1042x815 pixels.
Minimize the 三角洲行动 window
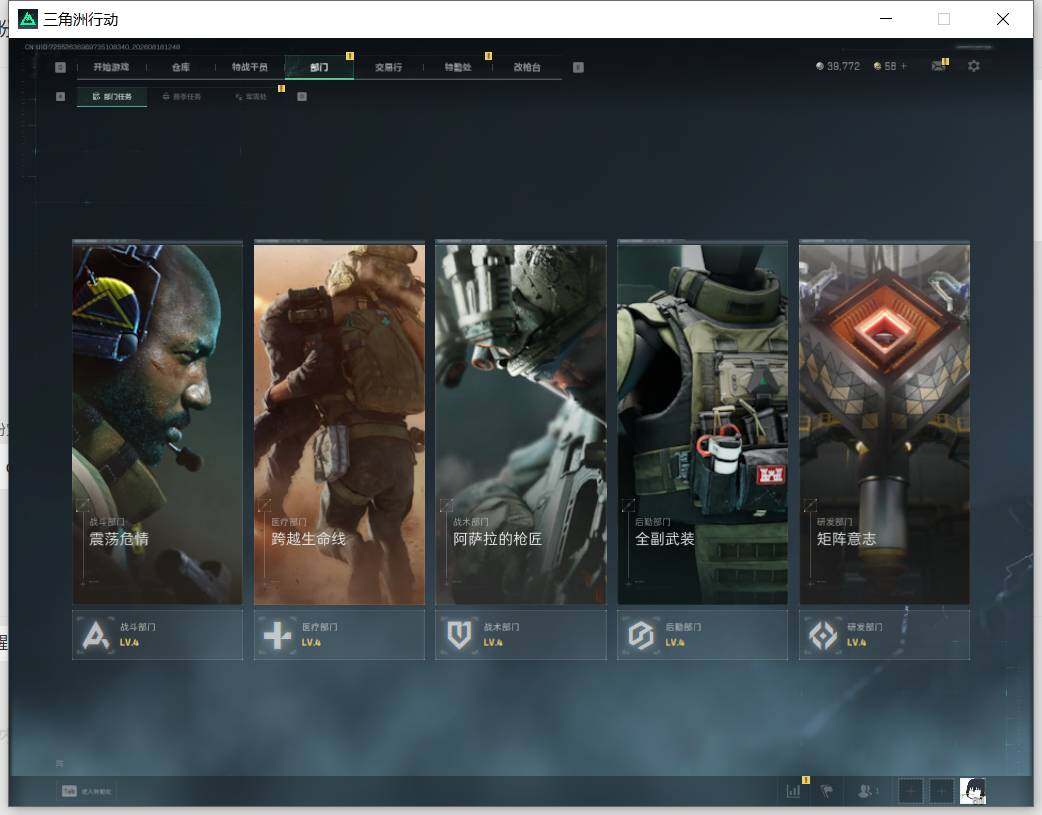click(886, 19)
